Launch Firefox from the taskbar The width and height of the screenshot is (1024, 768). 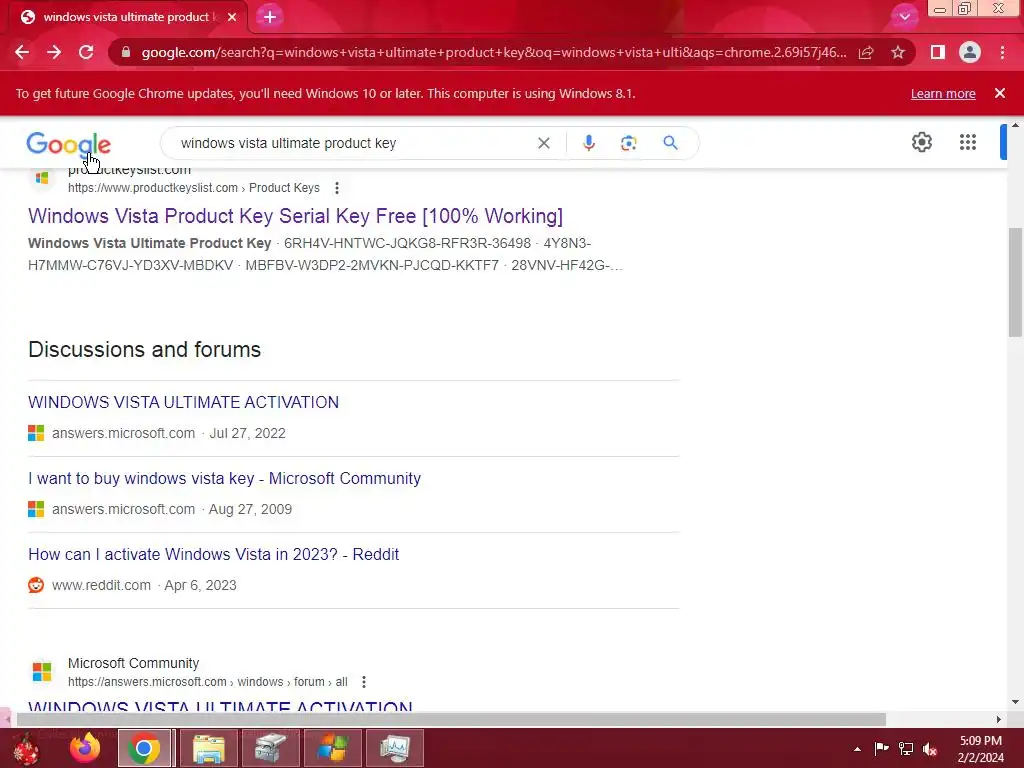(86, 748)
